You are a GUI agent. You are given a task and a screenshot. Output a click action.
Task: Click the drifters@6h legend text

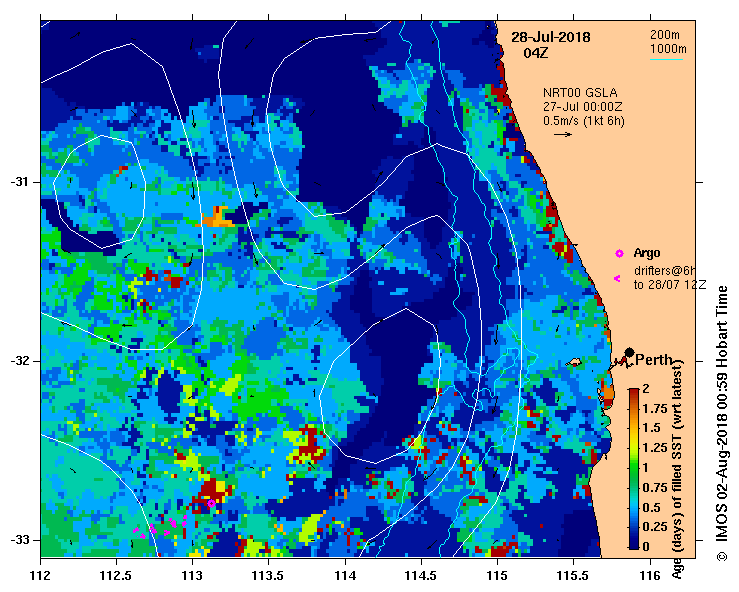(x=664, y=271)
